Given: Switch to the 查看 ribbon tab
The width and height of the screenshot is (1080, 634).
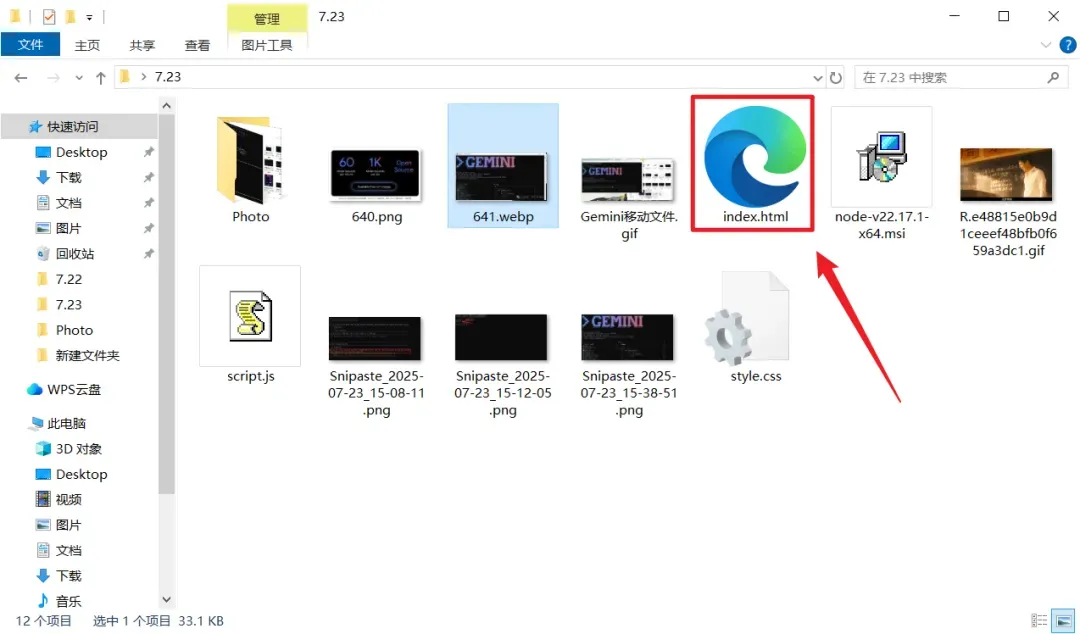Looking at the screenshot, I should point(197,45).
